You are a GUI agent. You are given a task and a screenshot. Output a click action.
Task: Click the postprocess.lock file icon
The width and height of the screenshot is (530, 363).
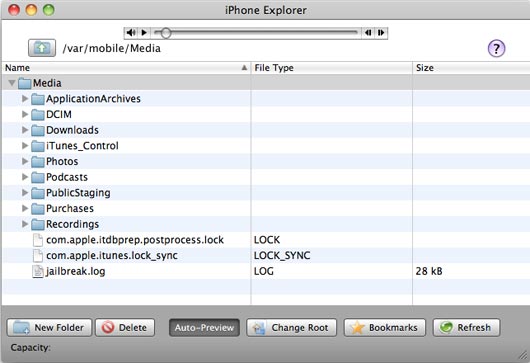click(x=38, y=240)
